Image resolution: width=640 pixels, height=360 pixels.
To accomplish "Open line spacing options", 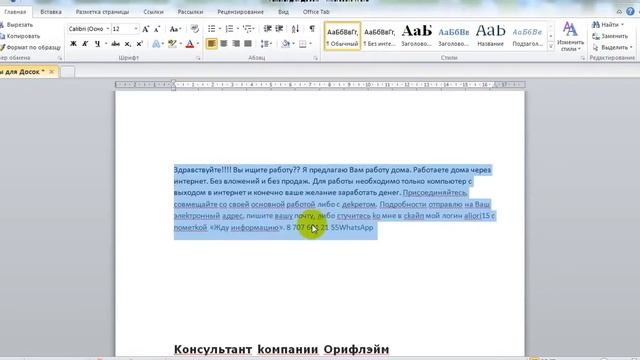I will [x=265, y=44].
